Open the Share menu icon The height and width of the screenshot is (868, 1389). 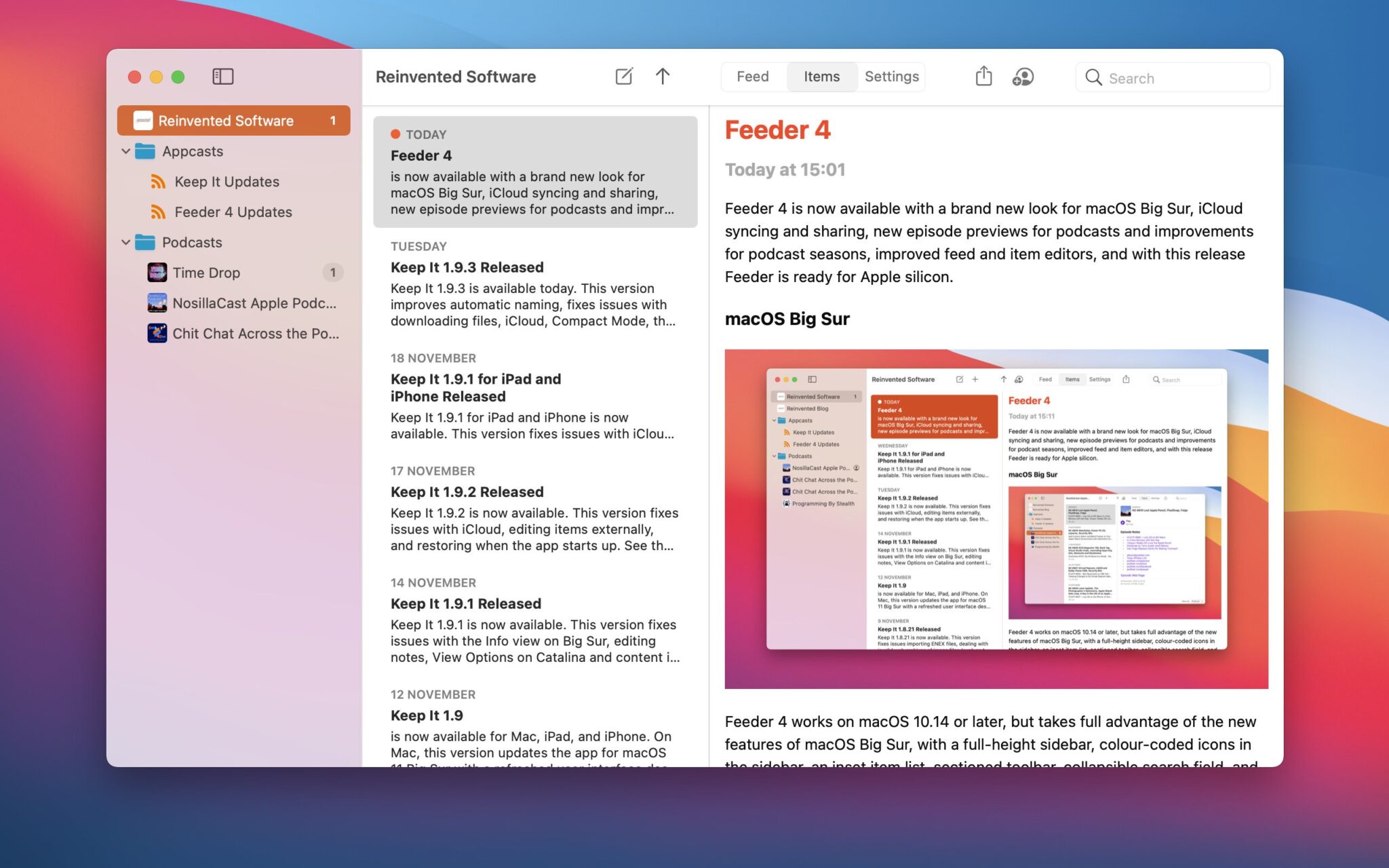coord(983,77)
